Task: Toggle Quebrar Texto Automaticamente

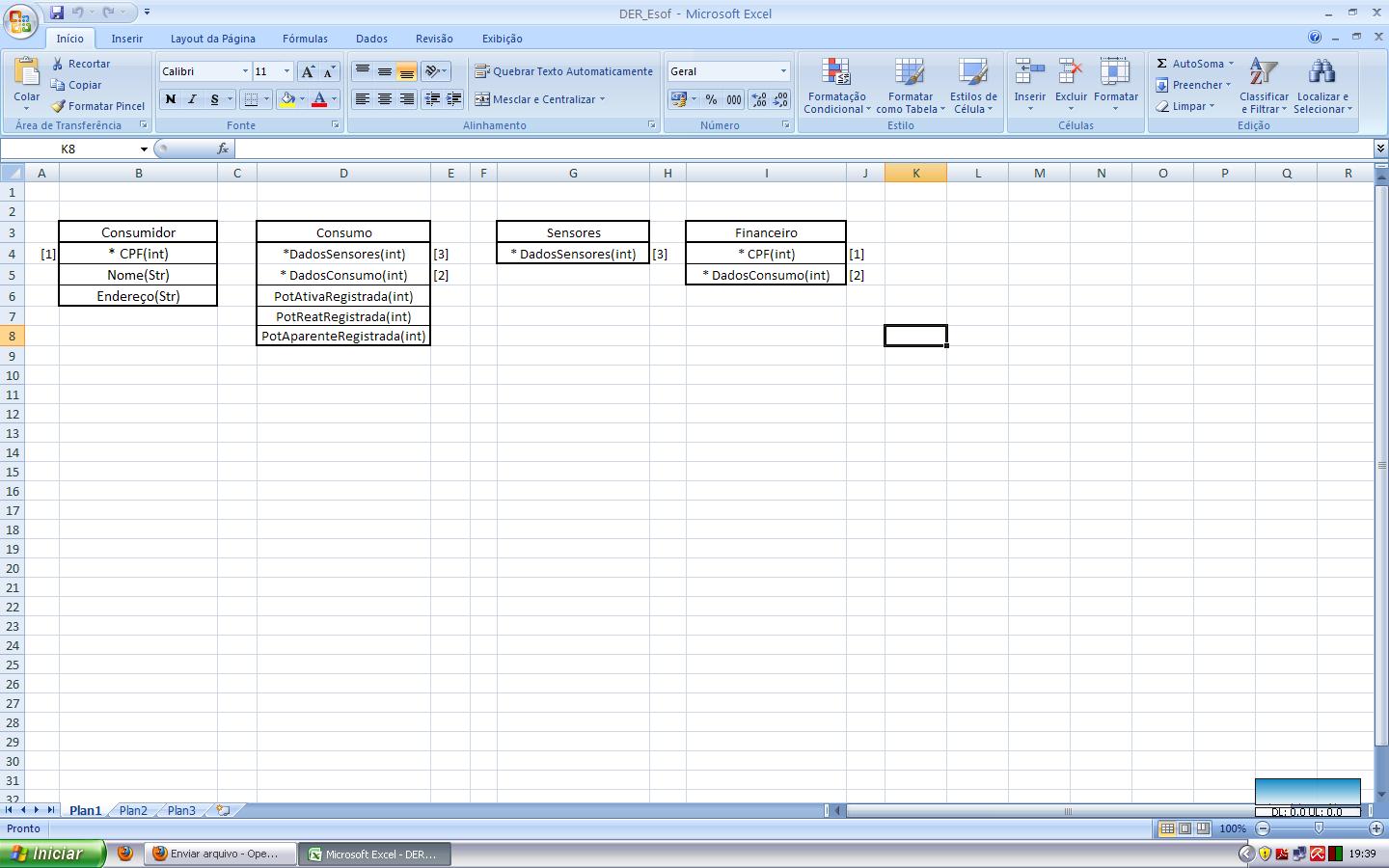Action: (563, 71)
